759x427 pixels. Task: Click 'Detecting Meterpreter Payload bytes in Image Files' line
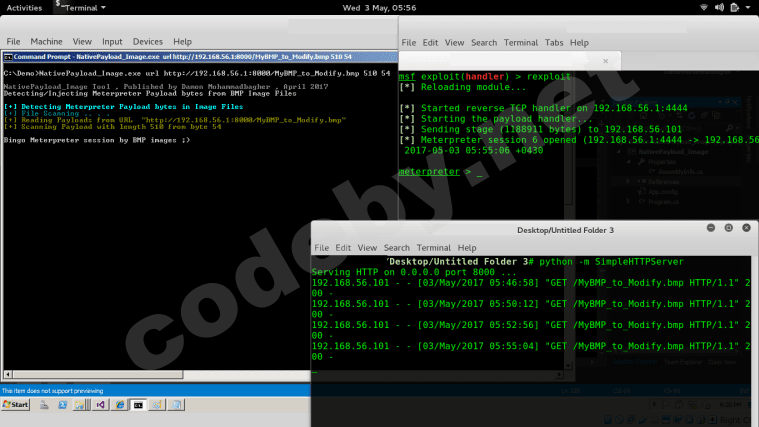point(123,107)
